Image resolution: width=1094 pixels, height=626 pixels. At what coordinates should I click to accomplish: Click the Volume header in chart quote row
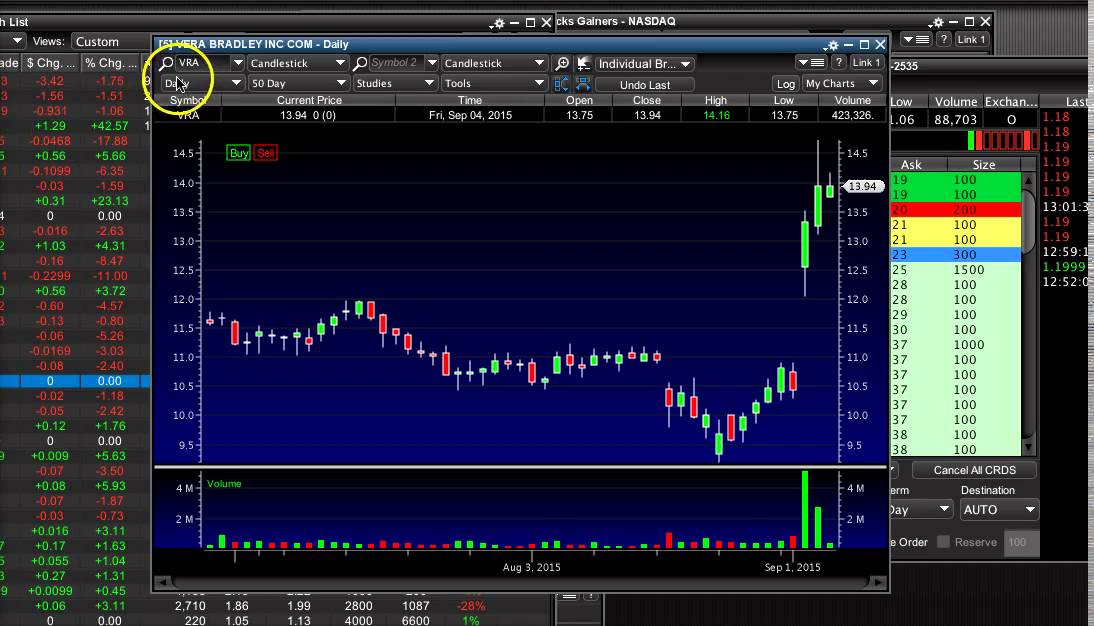click(853, 100)
